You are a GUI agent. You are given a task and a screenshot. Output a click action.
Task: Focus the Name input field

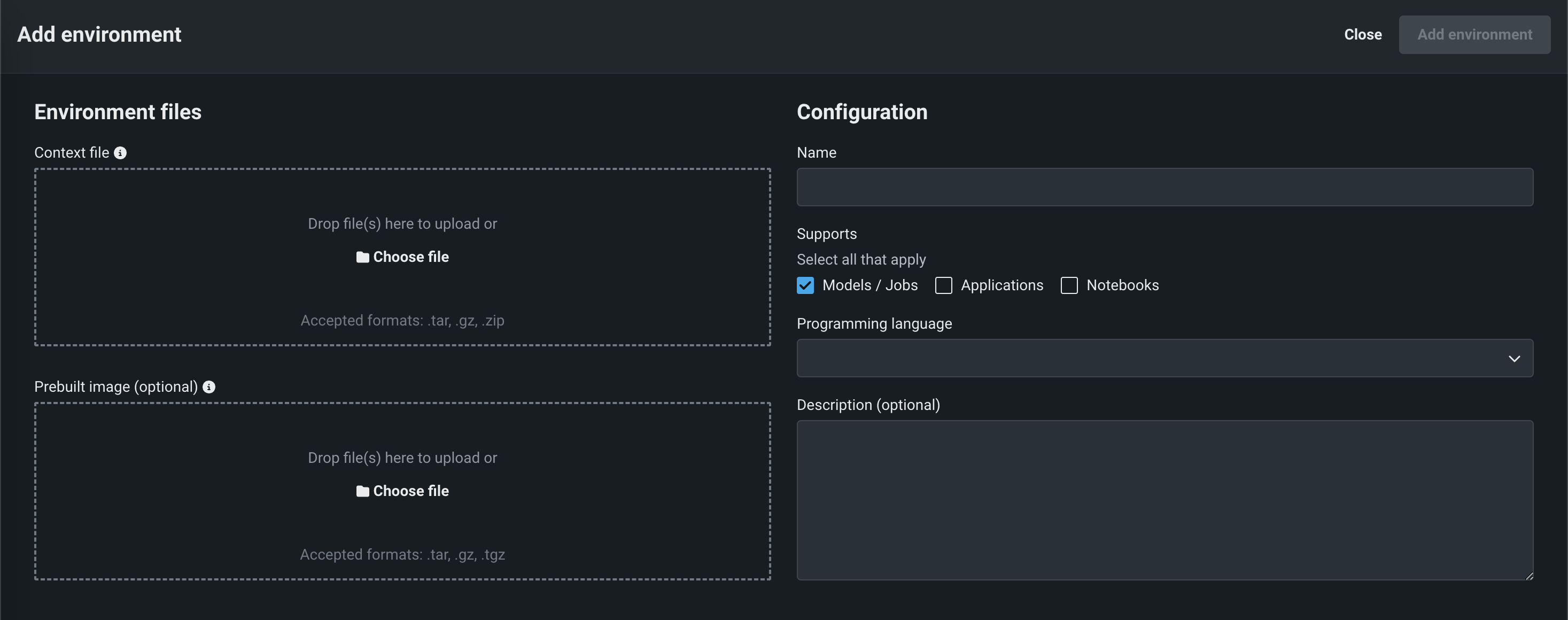point(1164,187)
